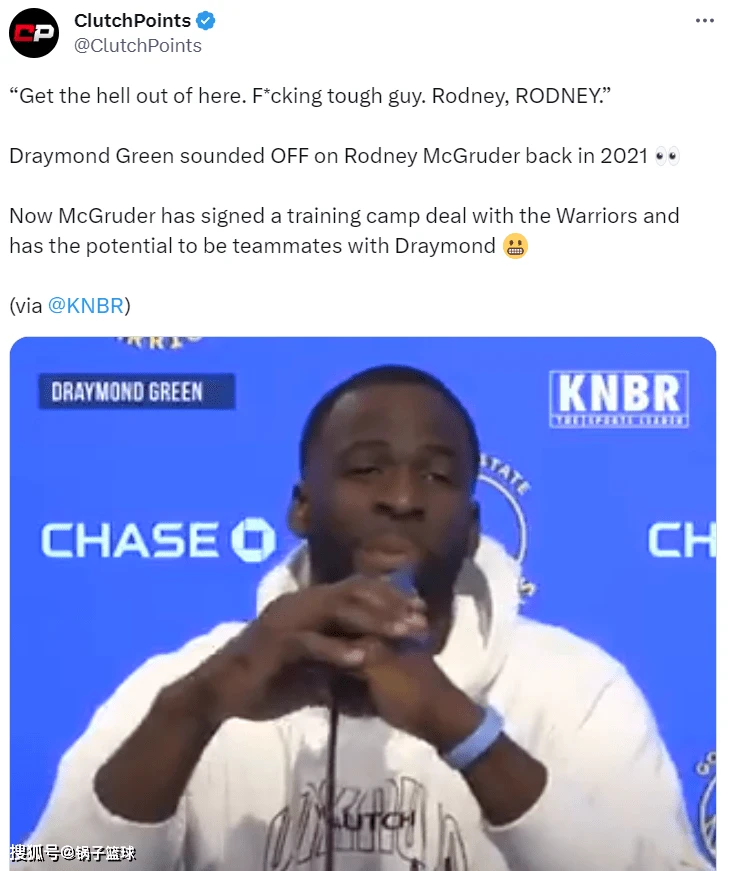Click the left CHASE logo in video

[158, 540]
